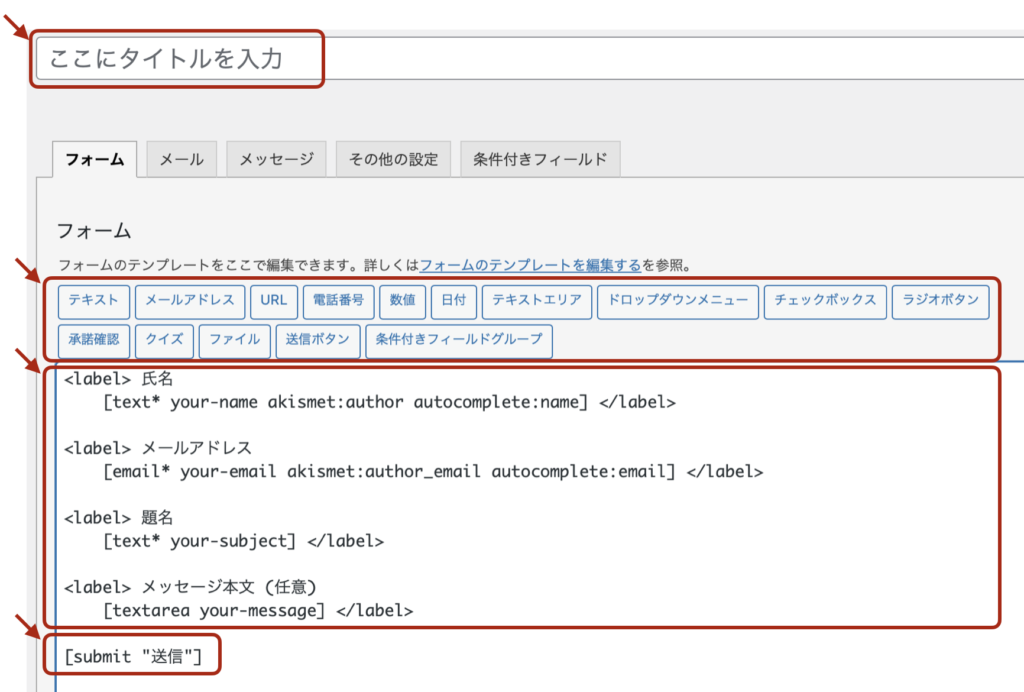This screenshot has height=692, width=1024.
Task: Add a ファイル upload tag
Action: click(235, 340)
